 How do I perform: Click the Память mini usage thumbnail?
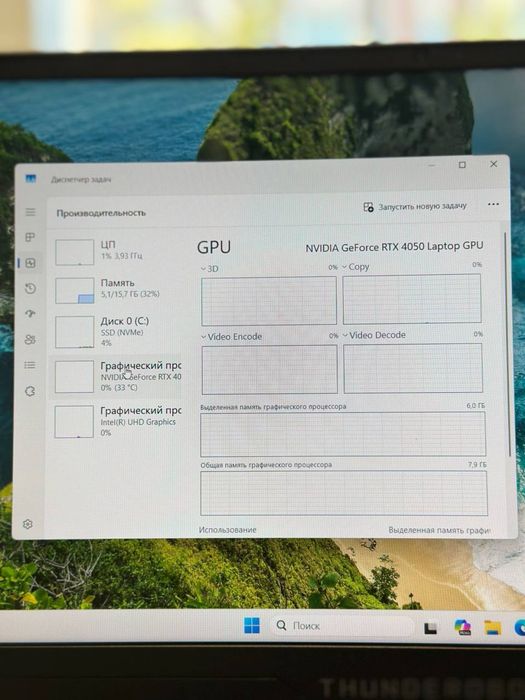coord(75,291)
